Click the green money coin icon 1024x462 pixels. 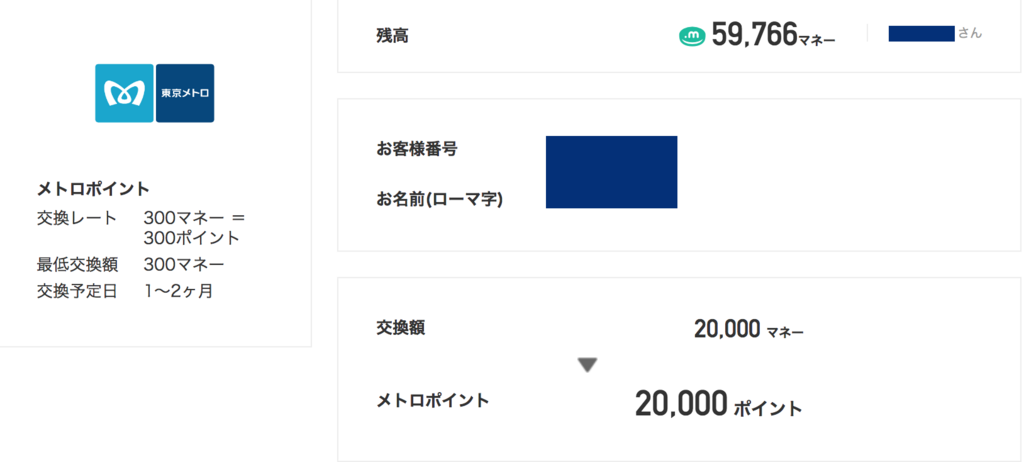pyautogui.click(x=692, y=37)
